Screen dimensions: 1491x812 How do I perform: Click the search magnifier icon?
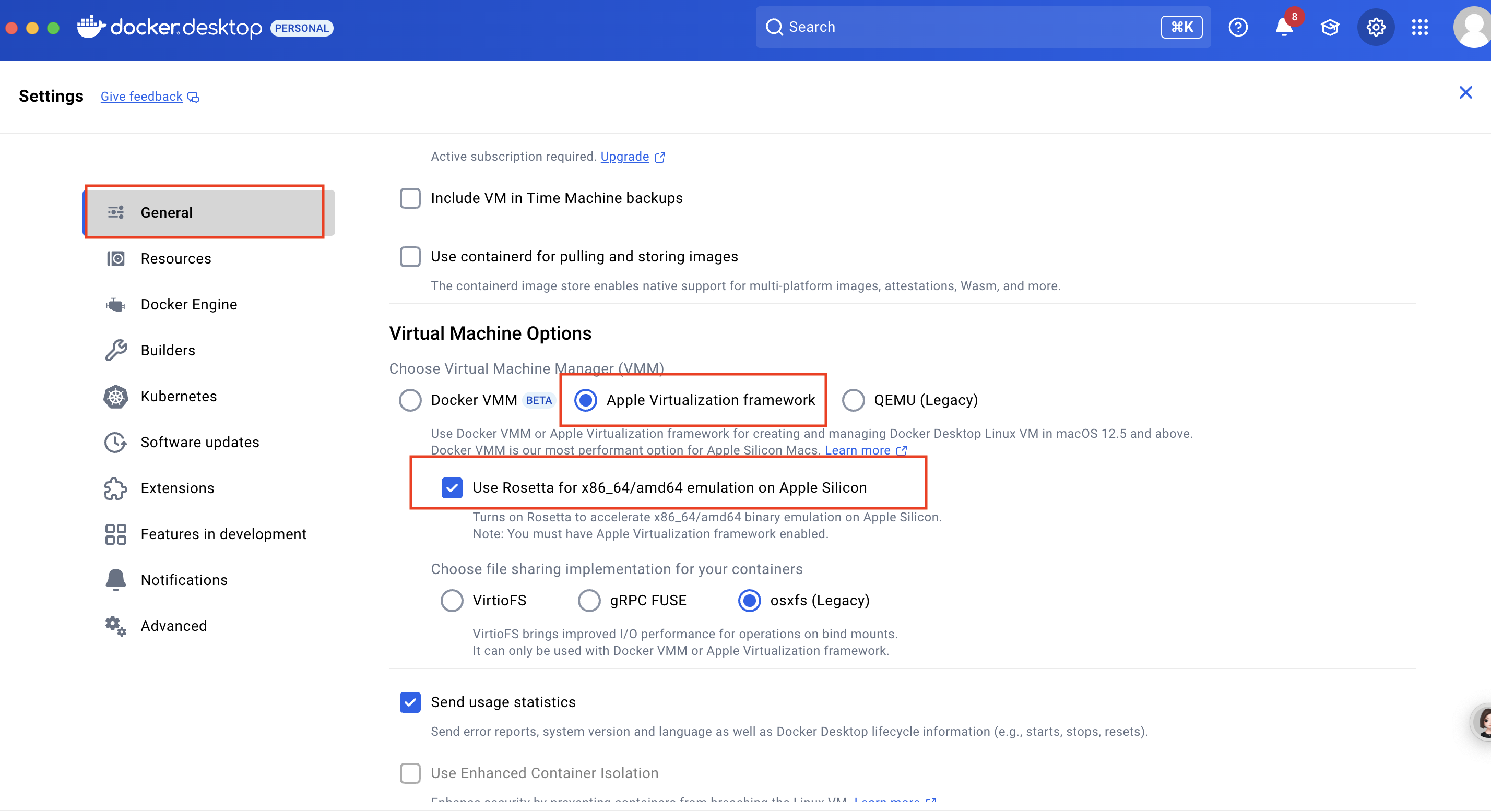point(774,27)
